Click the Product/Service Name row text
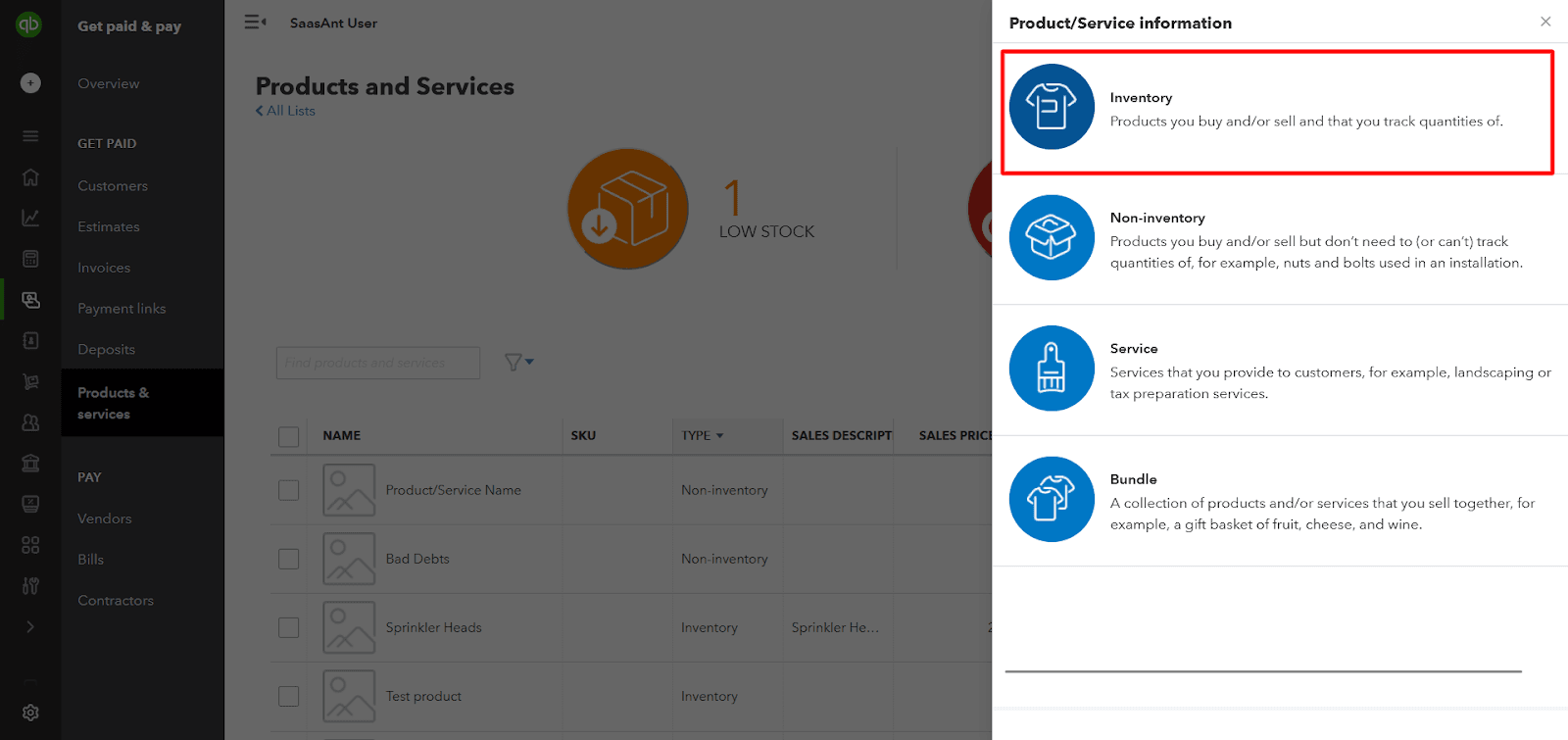 click(454, 490)
